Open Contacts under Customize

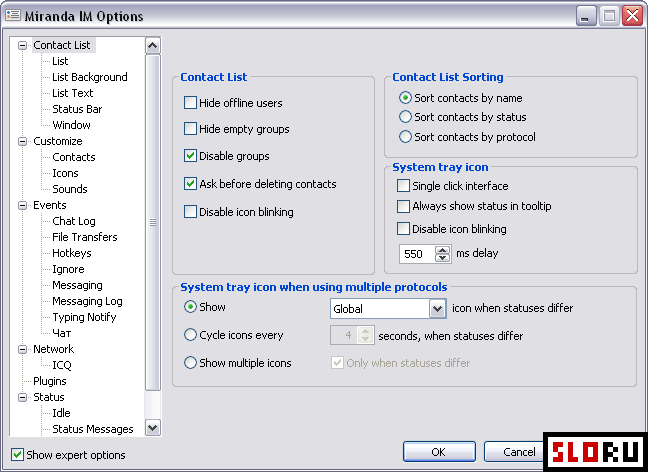(74, 157)
